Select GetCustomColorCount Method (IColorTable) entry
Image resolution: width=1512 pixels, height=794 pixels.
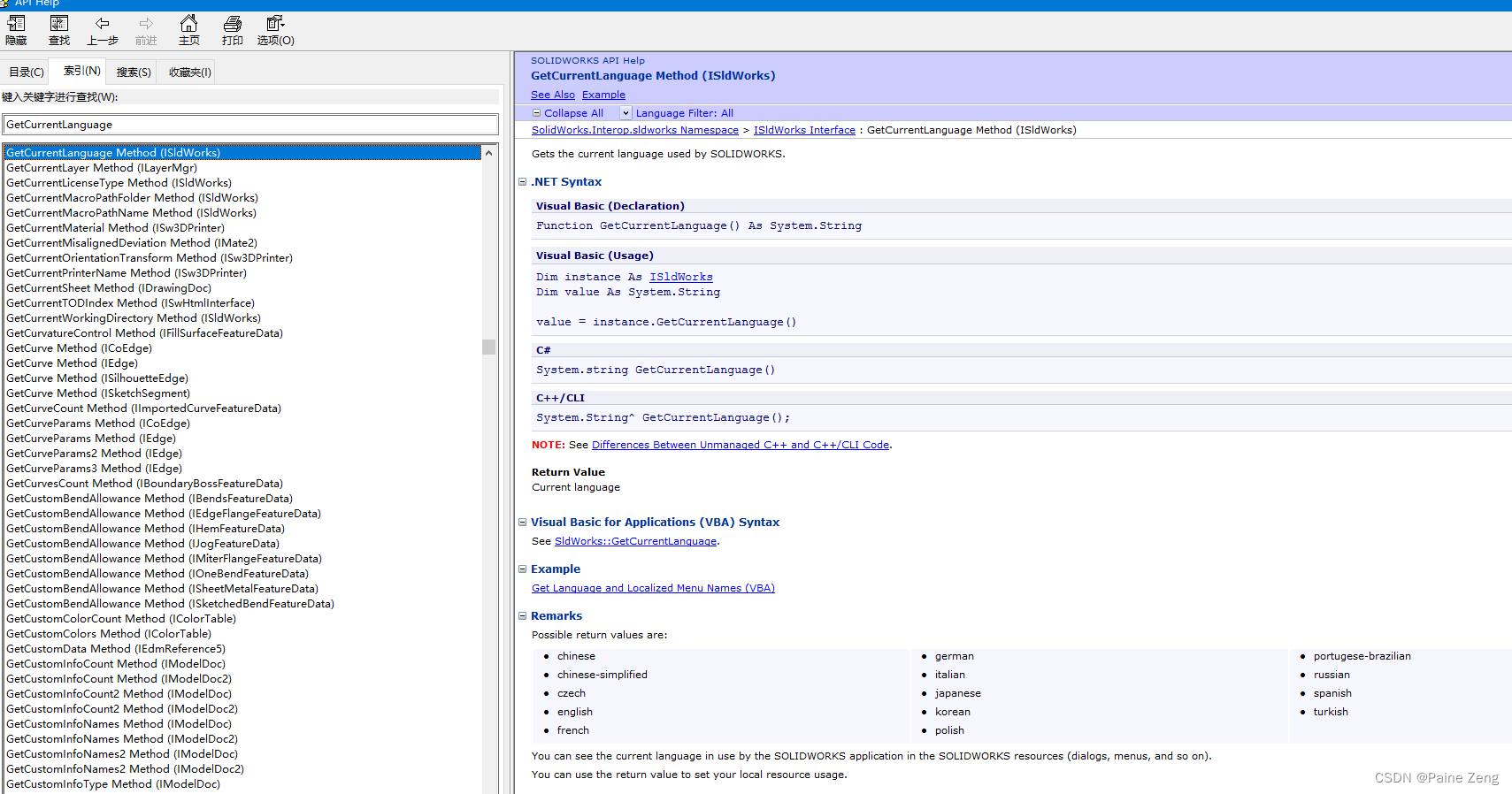coord(121,619)
